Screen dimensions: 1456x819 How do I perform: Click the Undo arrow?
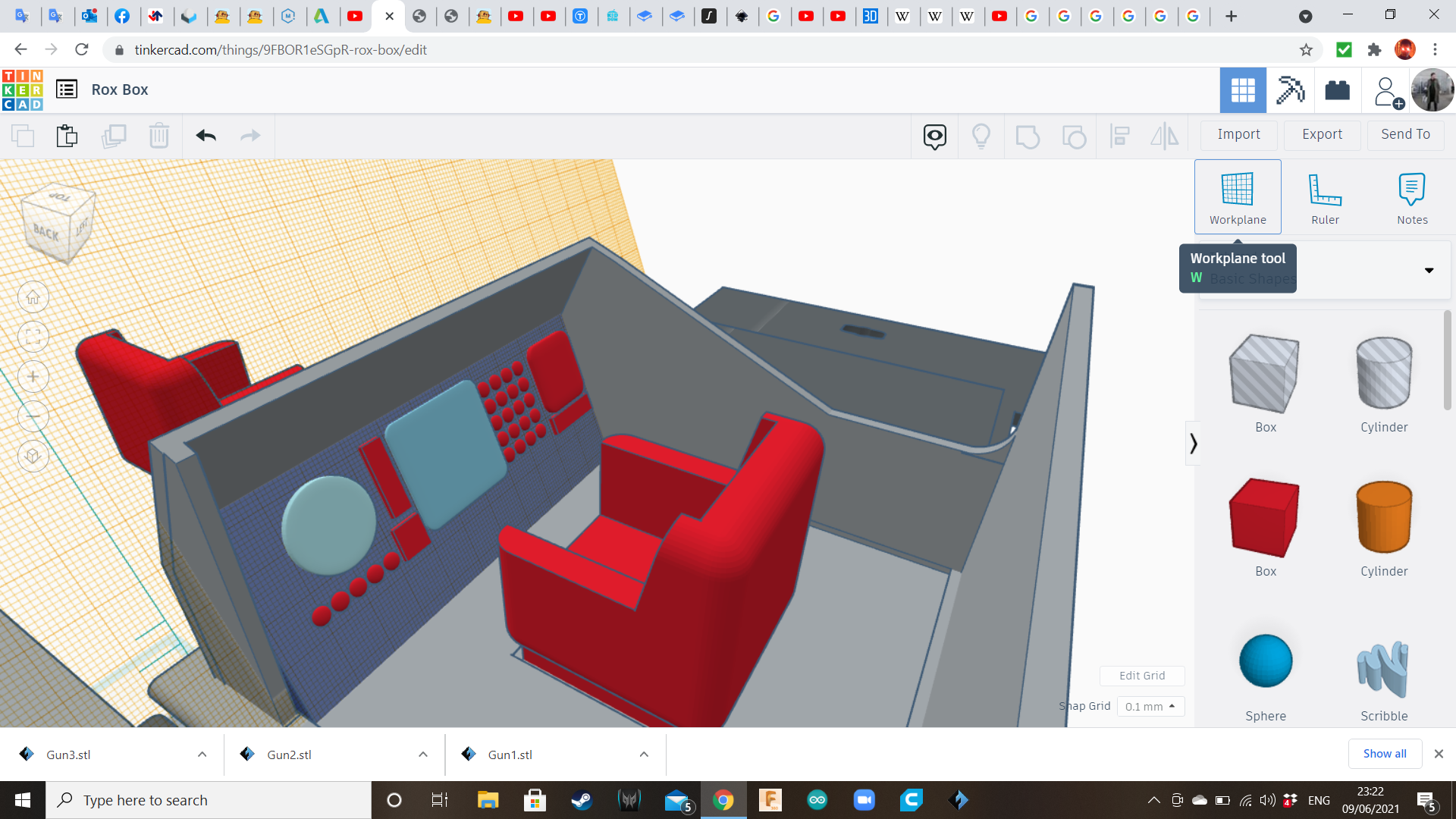click(206, 136)
